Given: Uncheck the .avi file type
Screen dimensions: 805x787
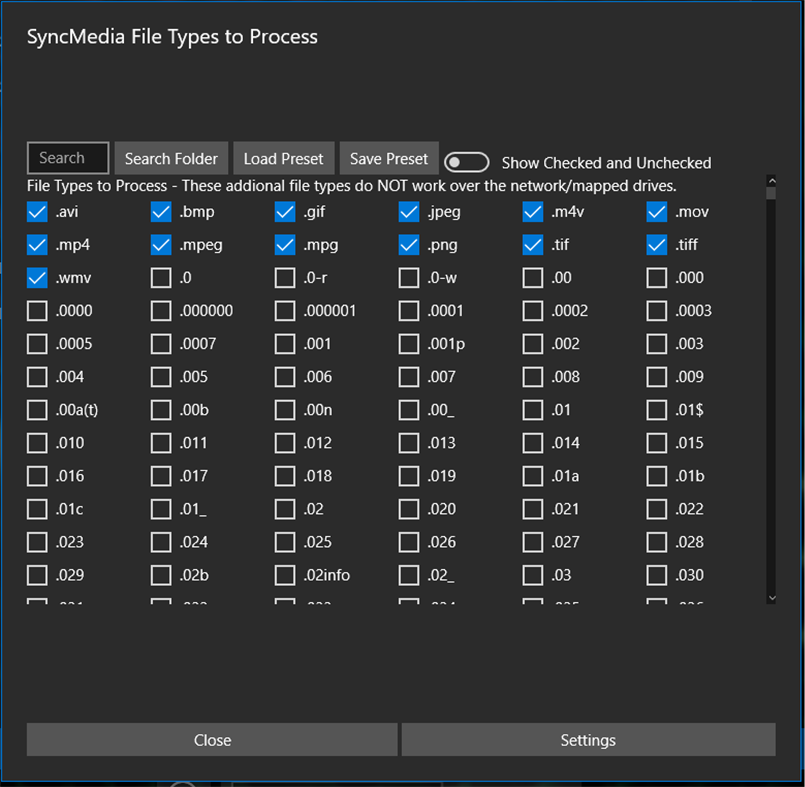Looking at the screenshot, I should [37, 211].
